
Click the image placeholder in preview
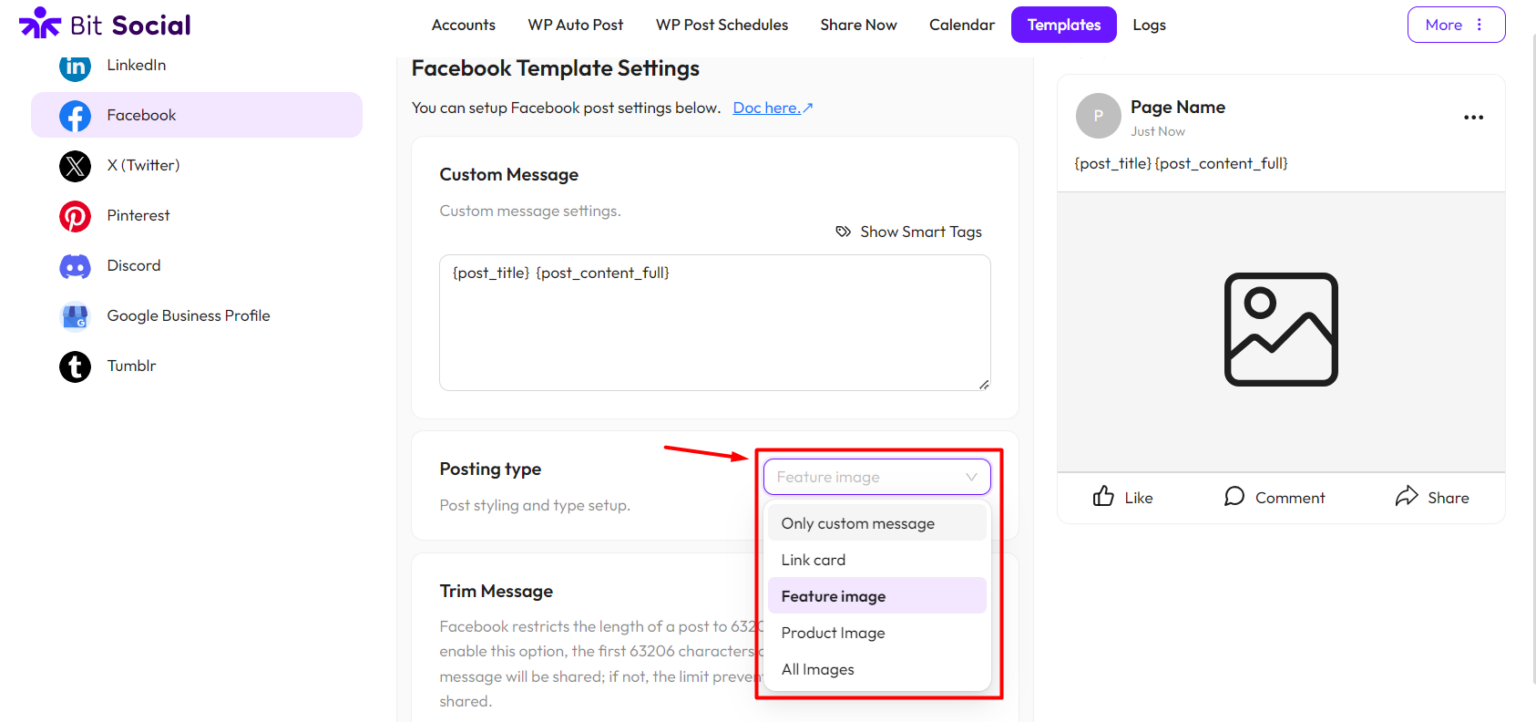coord(1281,329)
